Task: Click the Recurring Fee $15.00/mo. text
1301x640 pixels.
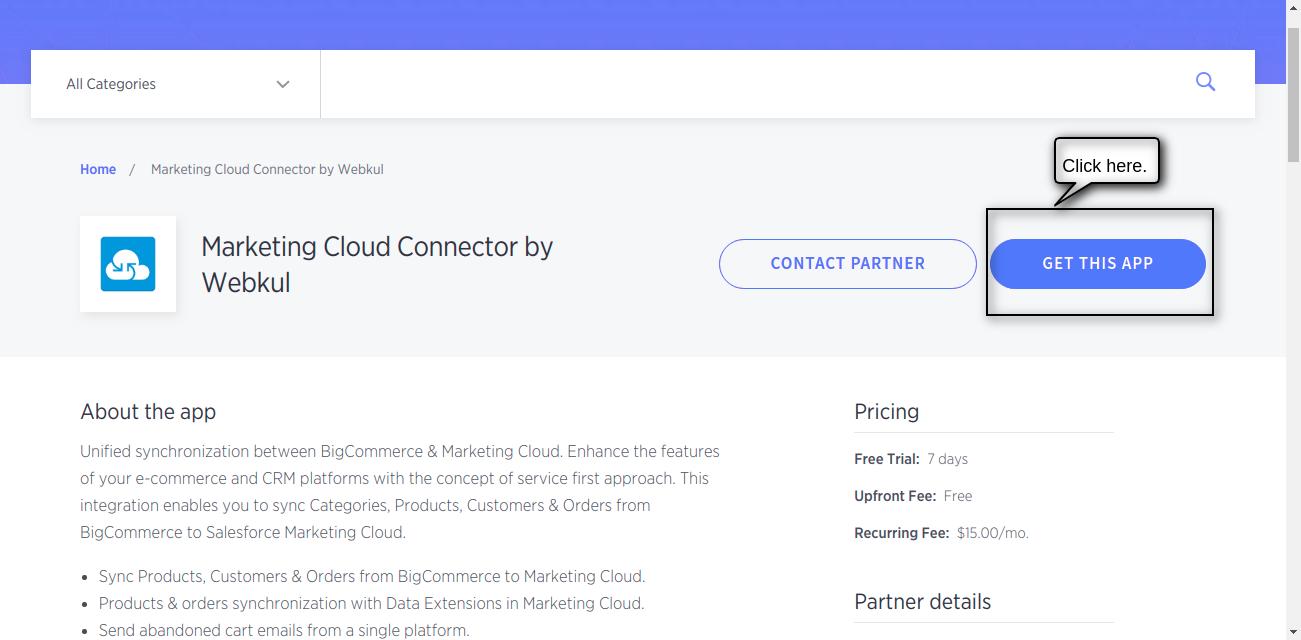Action: 941,533
